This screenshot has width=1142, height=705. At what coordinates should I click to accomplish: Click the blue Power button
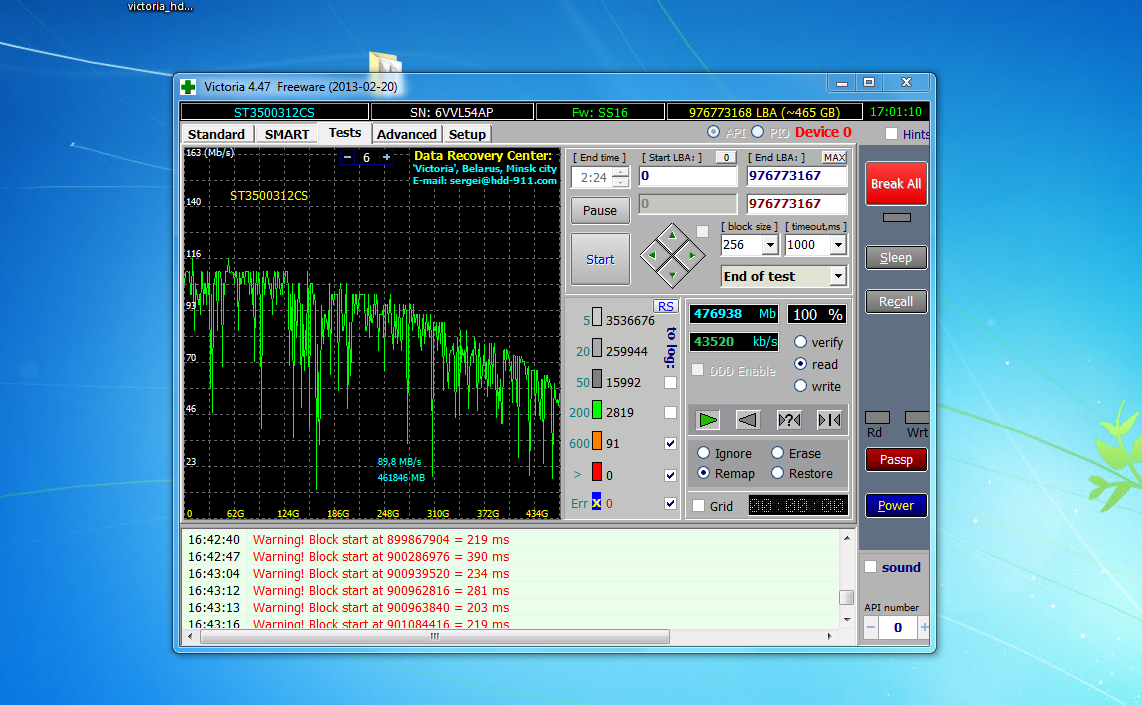(896, 505)
